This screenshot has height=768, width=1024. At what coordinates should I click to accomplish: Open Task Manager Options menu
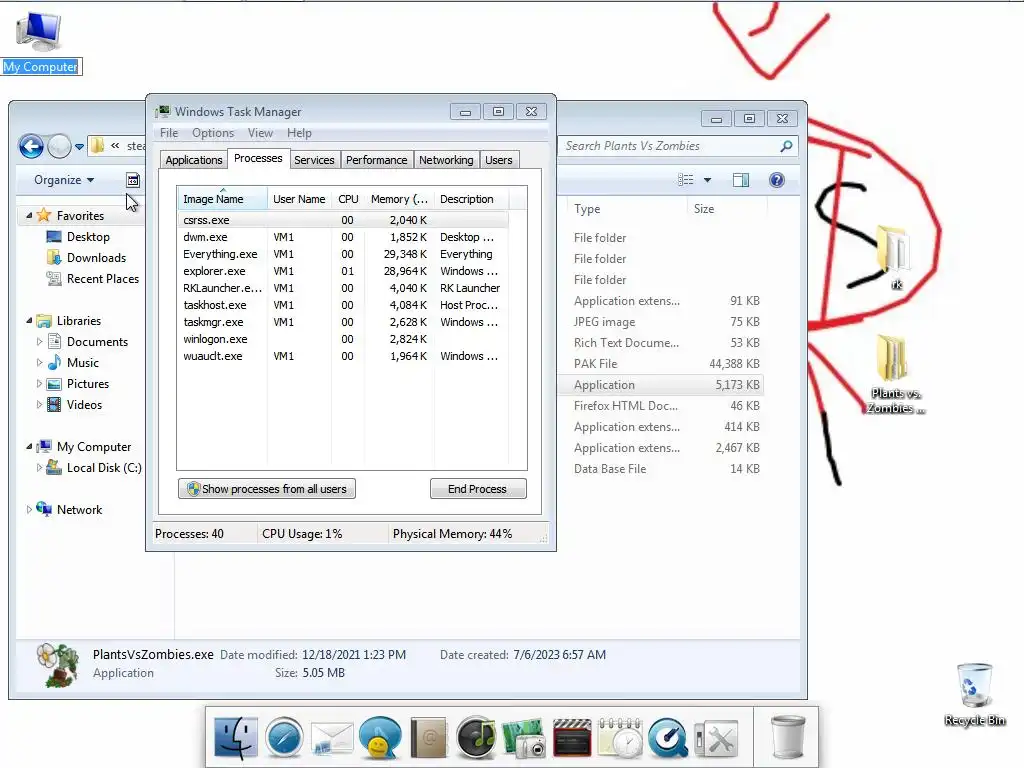click(x=213, y=133)
